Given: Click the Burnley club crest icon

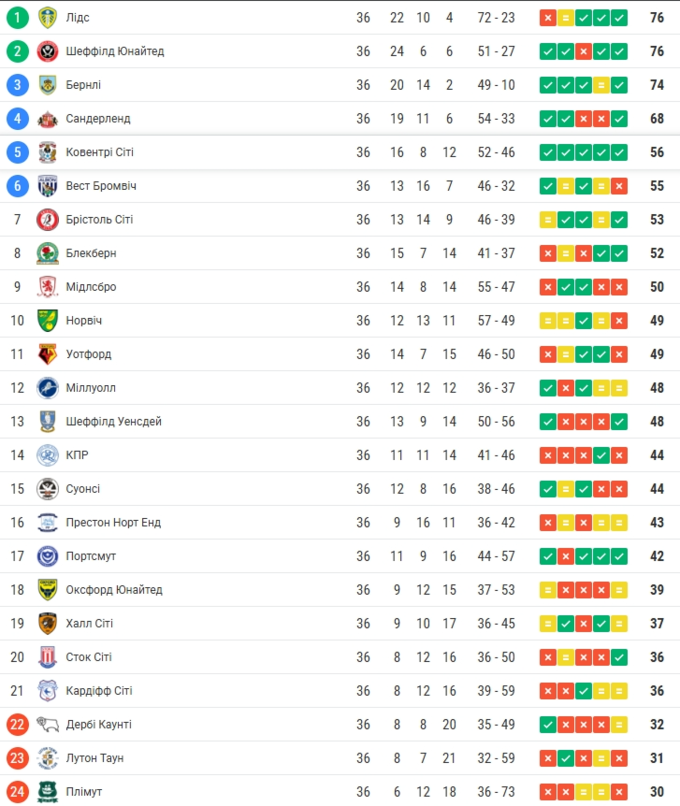Looking at the screenshot, I should point(47,85).
